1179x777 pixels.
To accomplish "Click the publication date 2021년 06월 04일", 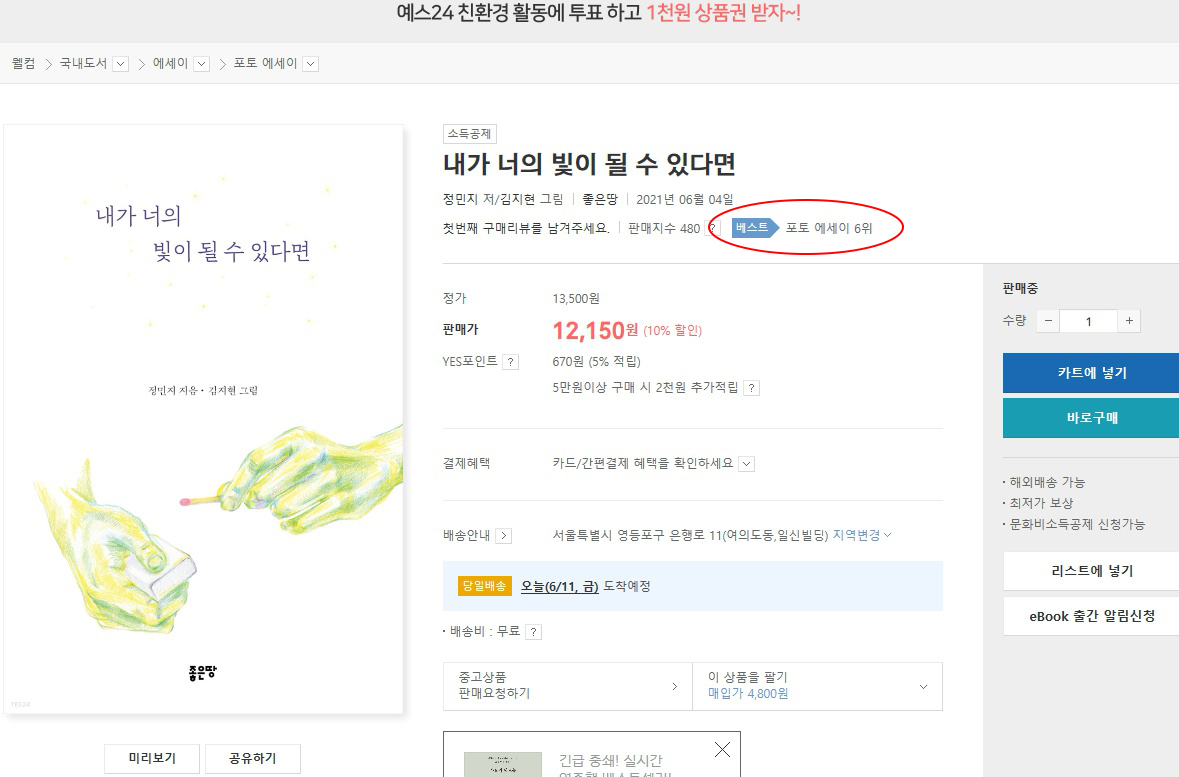I will pyautogui.click(x=684, y=199).
